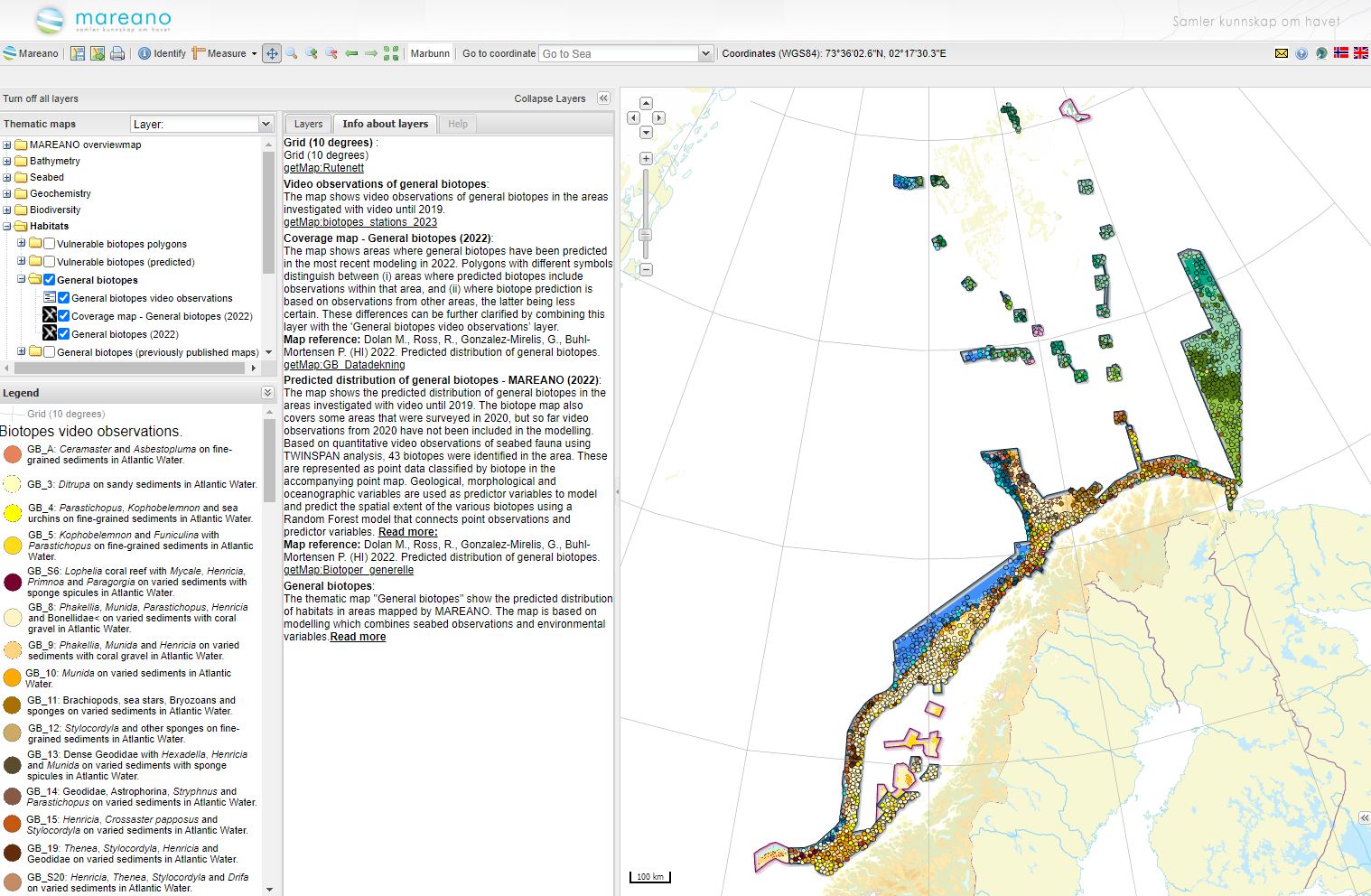The width and height of the screenshot is (1371, 896).
Task: Go back to previous map extent arrow
Action: 351,53
